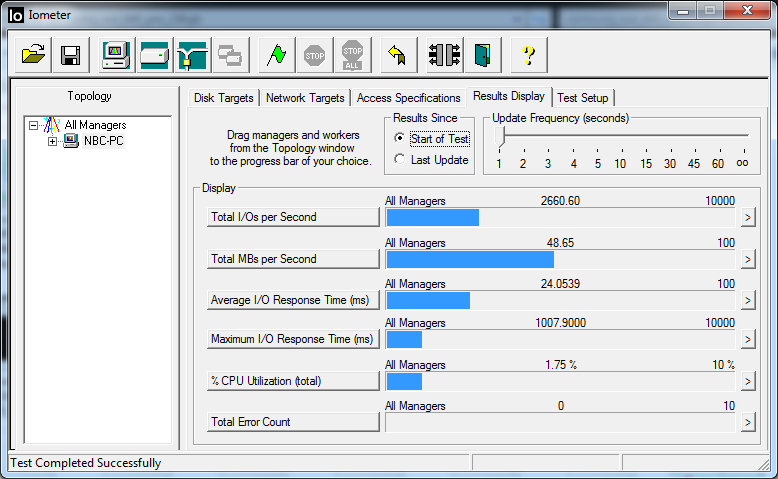This screenshot has width=778, height=479.
Task: Collapse the All Managers tree node
Action: [x=33, y=125]
